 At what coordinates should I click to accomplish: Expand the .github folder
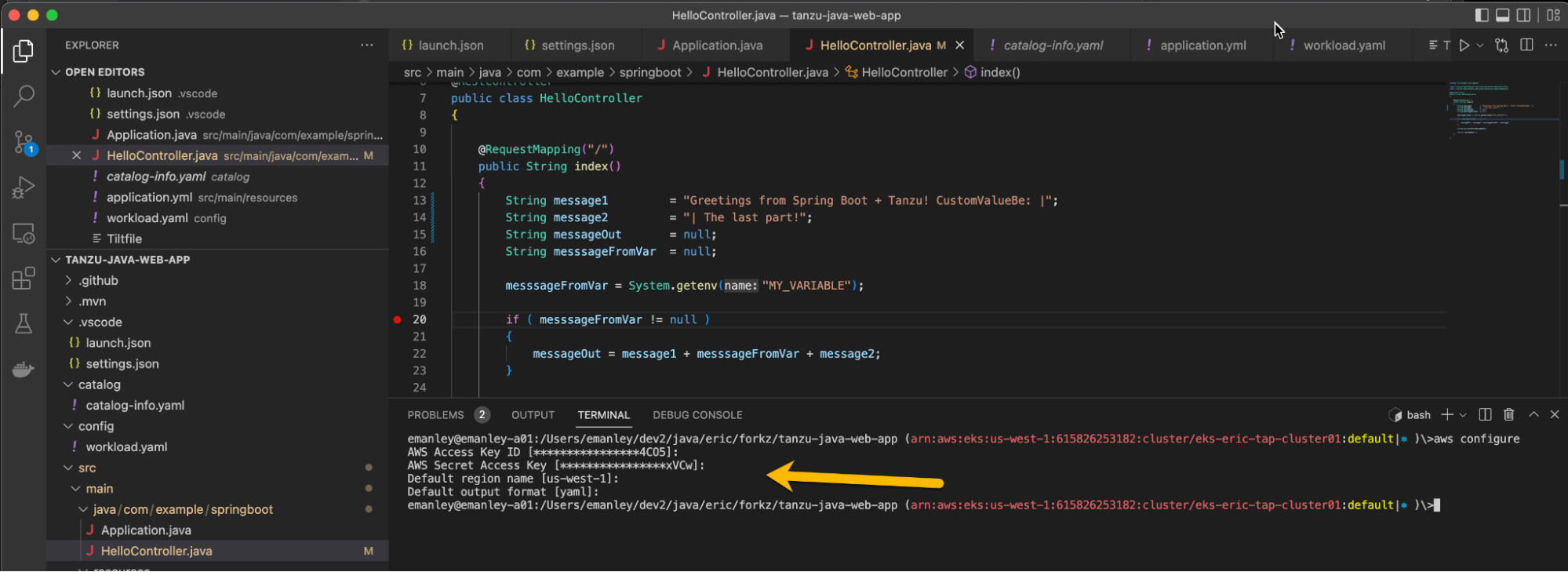point(98,281)
